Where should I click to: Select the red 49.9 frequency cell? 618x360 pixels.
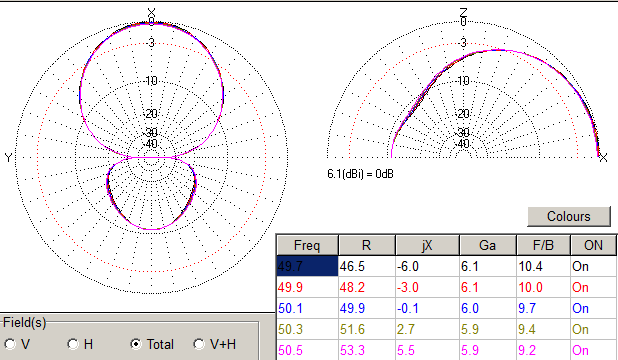pyautogui.click(x=307, y=287)
